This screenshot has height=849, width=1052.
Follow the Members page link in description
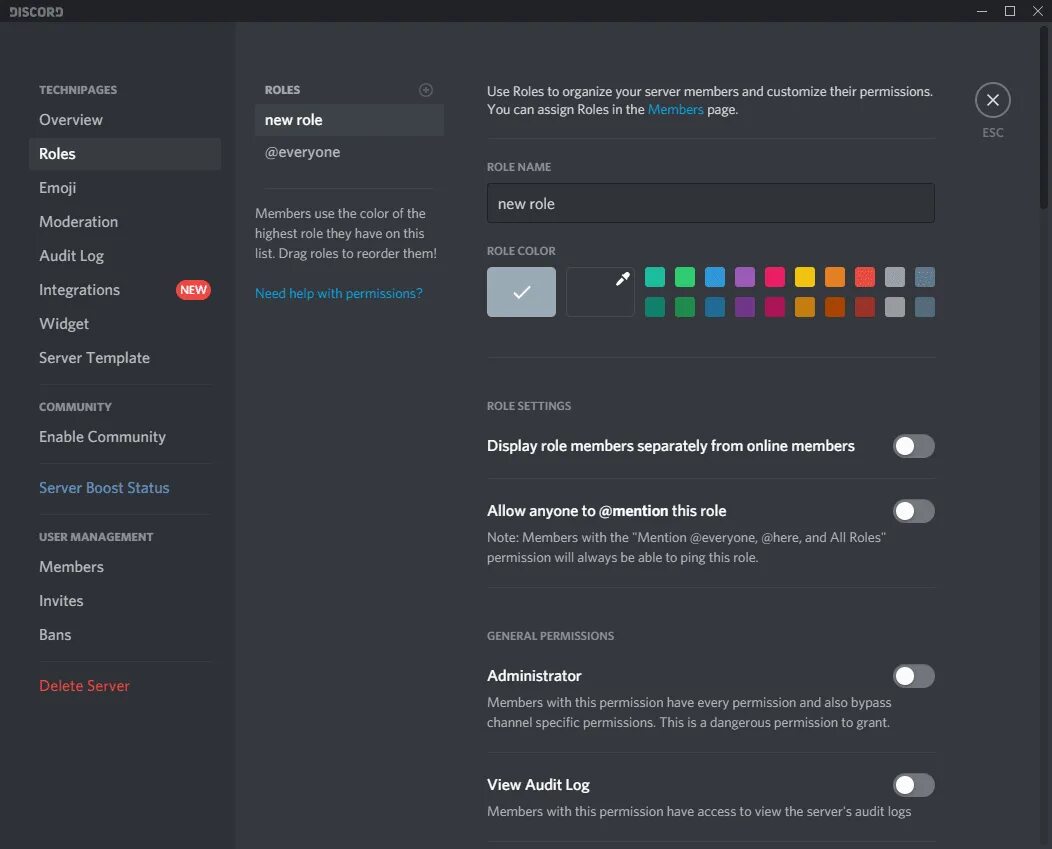pyautogui.click(x=675, y=109)
